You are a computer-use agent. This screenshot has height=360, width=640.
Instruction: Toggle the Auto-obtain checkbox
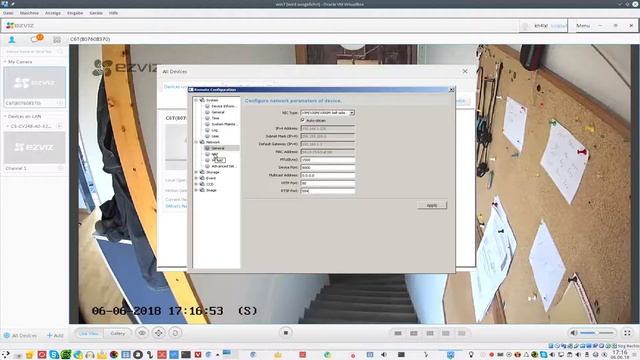coord(303,120)
